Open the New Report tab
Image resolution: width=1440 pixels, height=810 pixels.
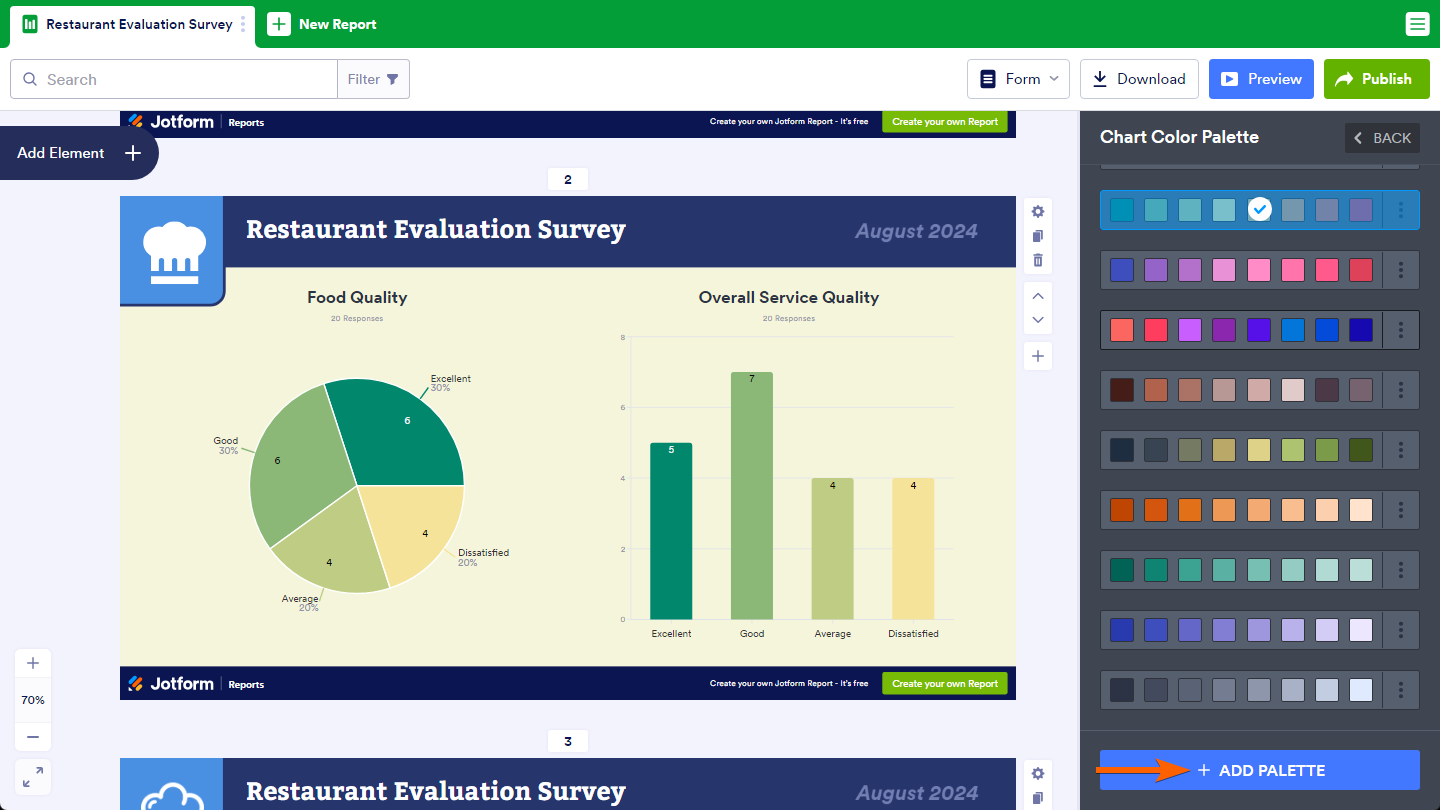click(323, 24)
